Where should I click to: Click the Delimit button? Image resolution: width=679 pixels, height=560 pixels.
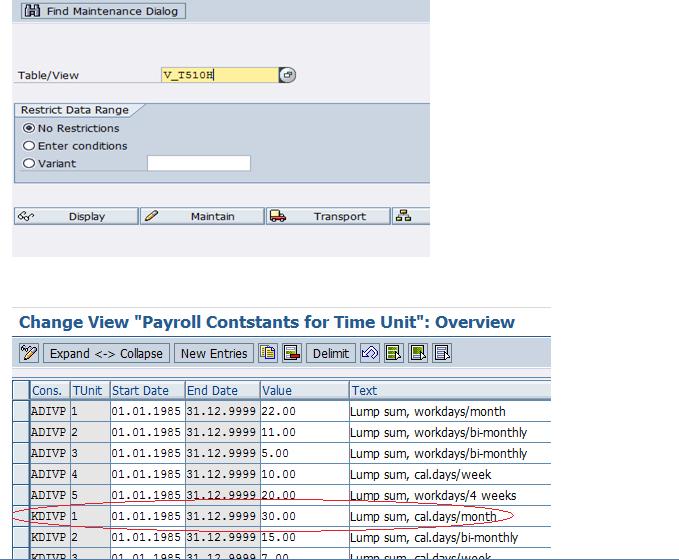(x=330, y=353)
